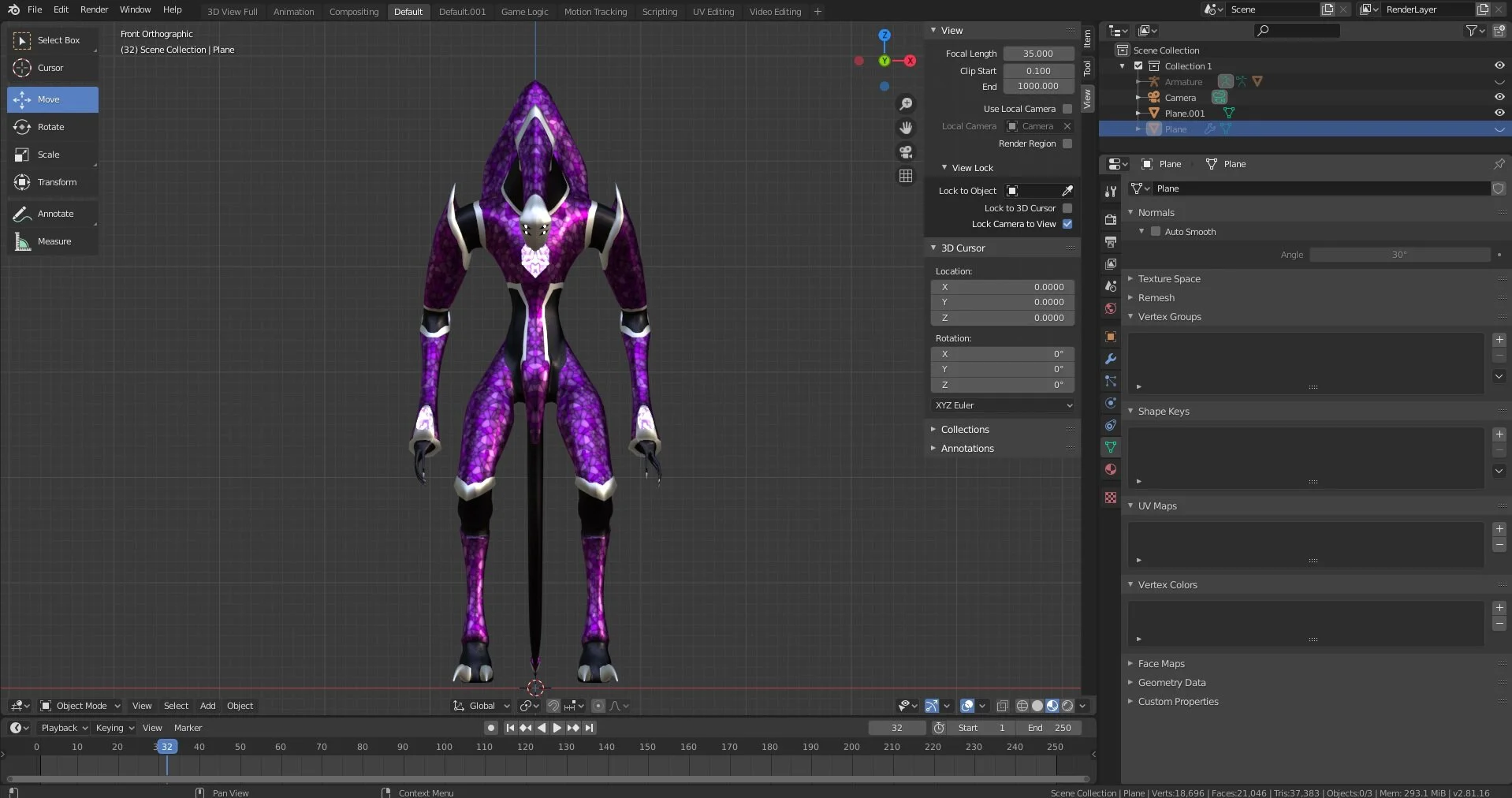Hide Plane.001 in the outliner
1512x798 pixels.
click(x=1499, y=114)
